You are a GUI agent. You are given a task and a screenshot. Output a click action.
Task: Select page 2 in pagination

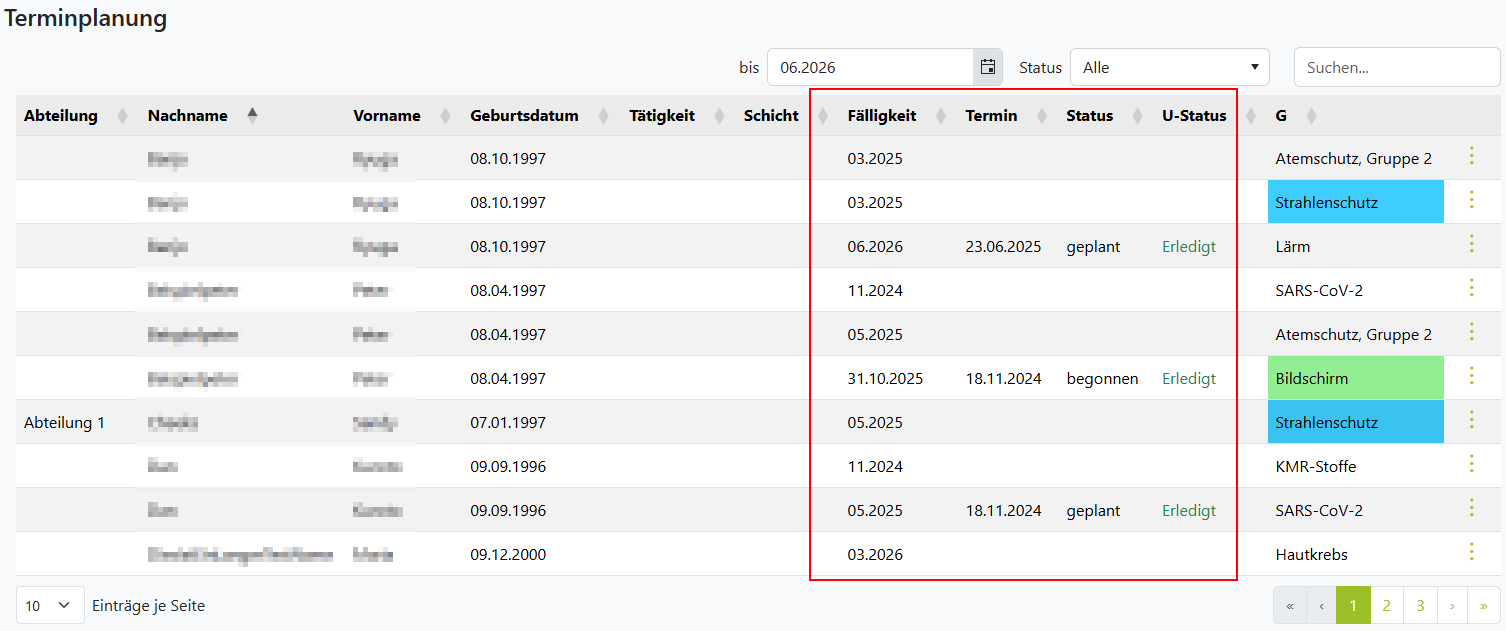coord(1386,605)
